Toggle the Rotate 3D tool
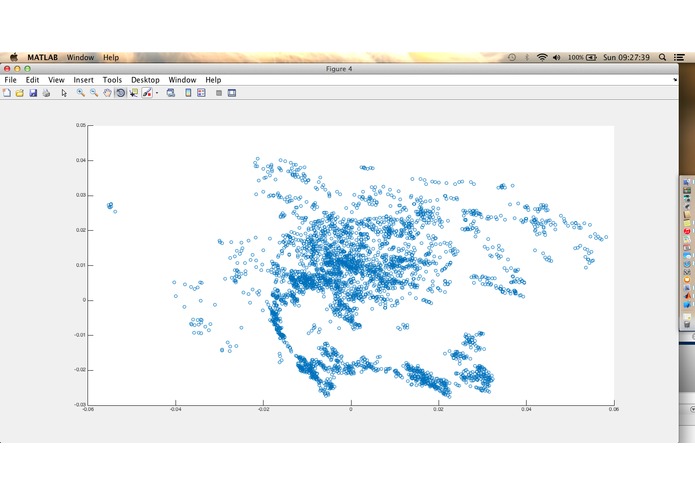 (120, 93)
